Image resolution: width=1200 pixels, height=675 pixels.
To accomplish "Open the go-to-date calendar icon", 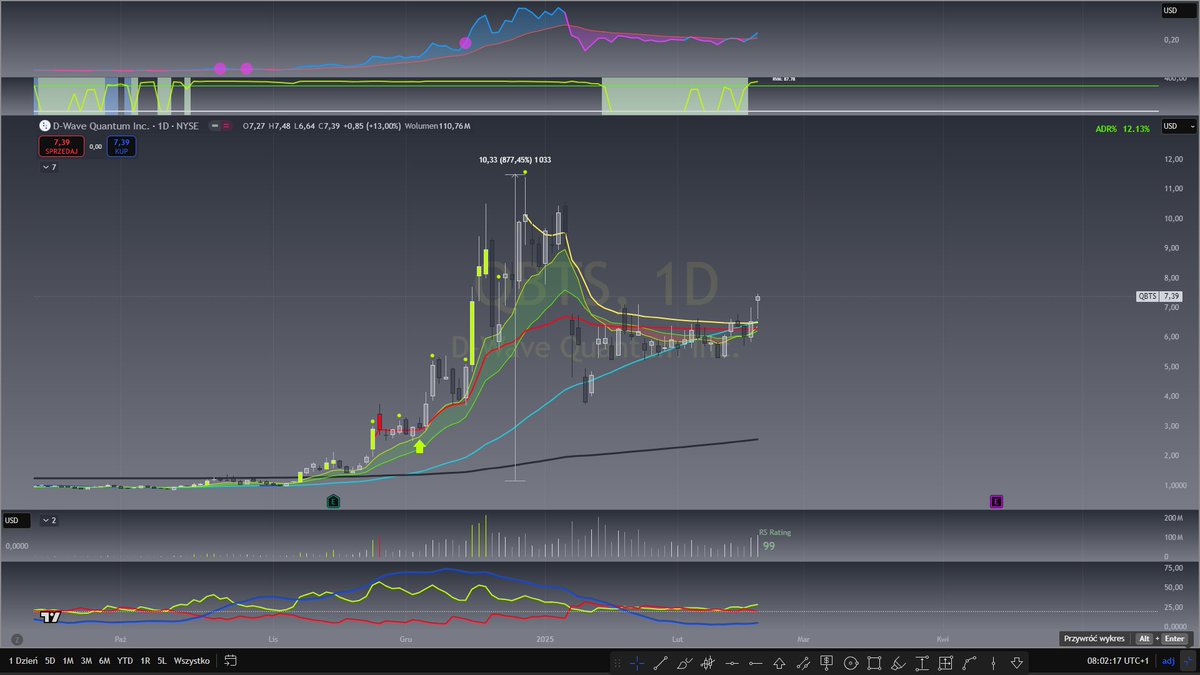I will click(230, 661).
